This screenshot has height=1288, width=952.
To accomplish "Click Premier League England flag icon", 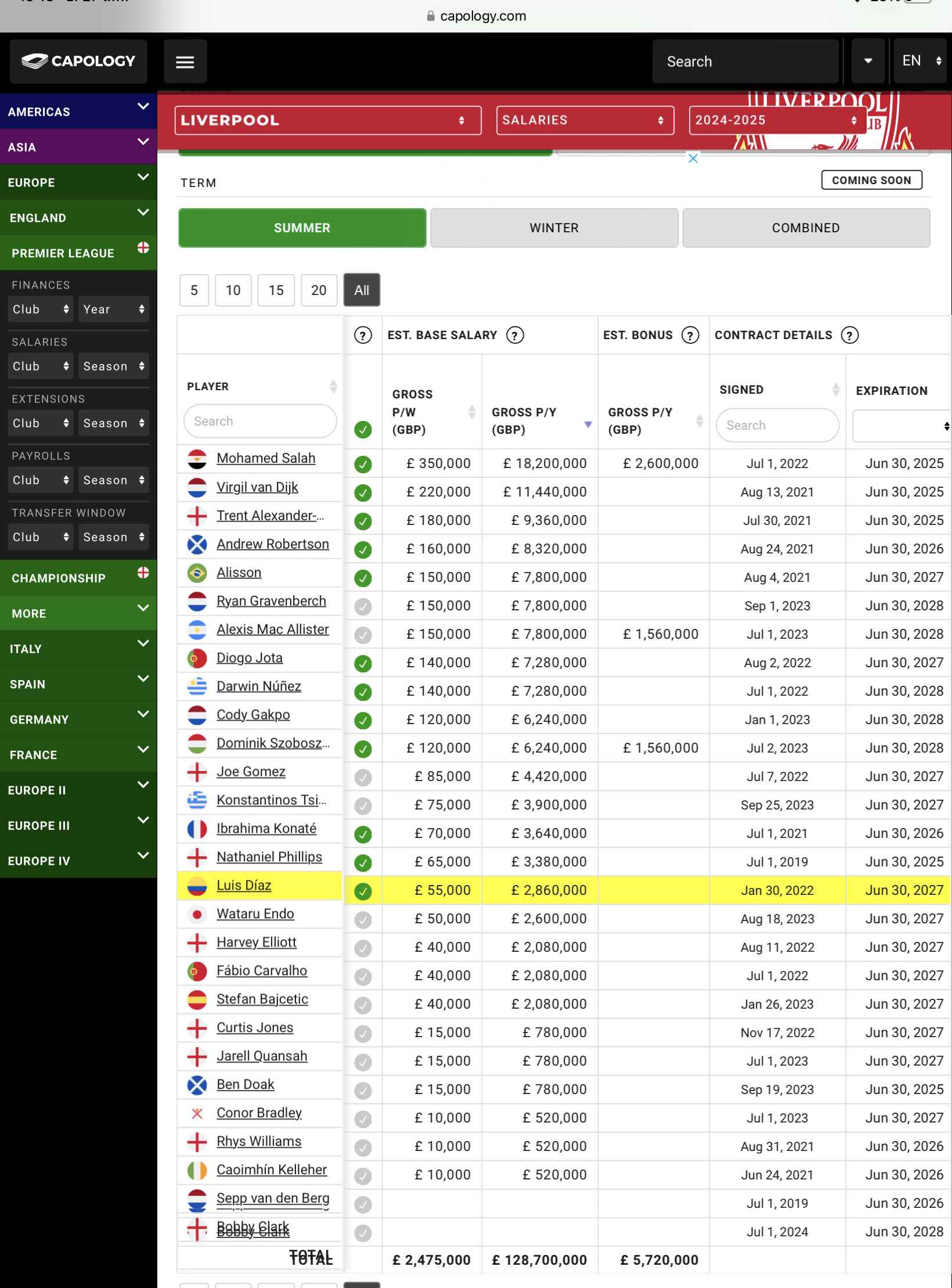I will point(143,248).
